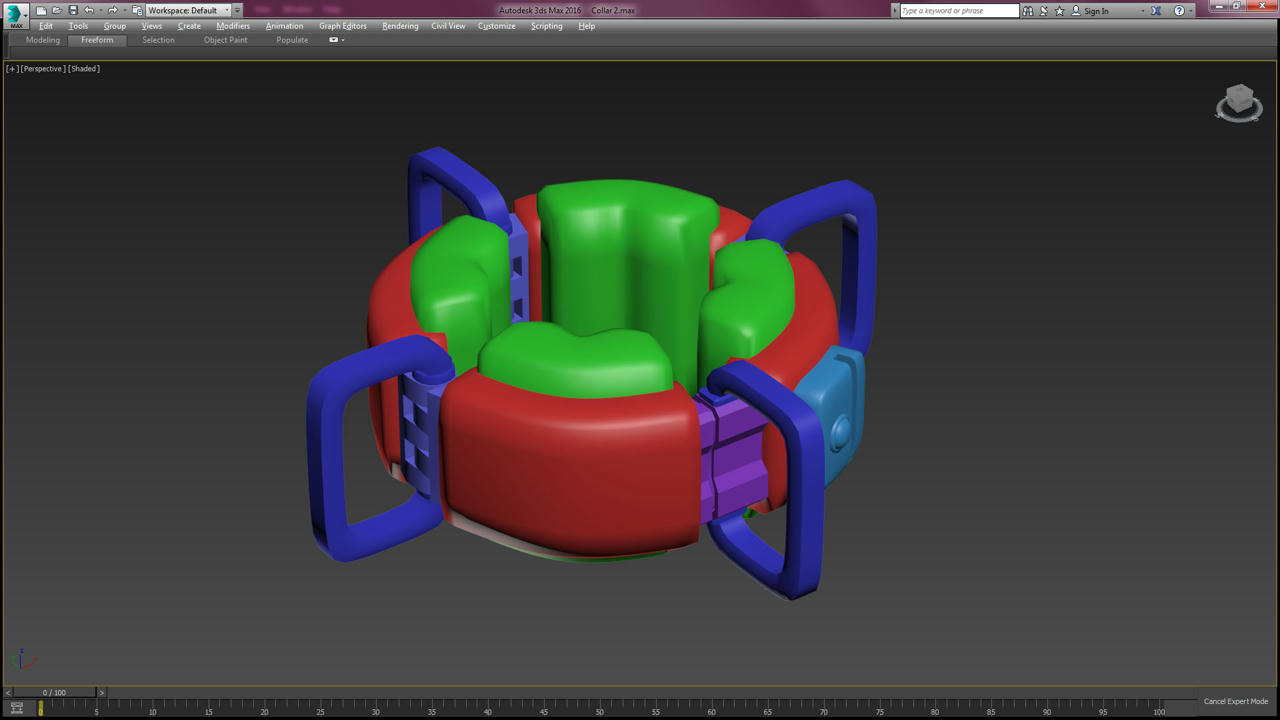Open the Help dropdown arrow
The width and height of the screenshot is (1280, 720).
(1190, 10)
